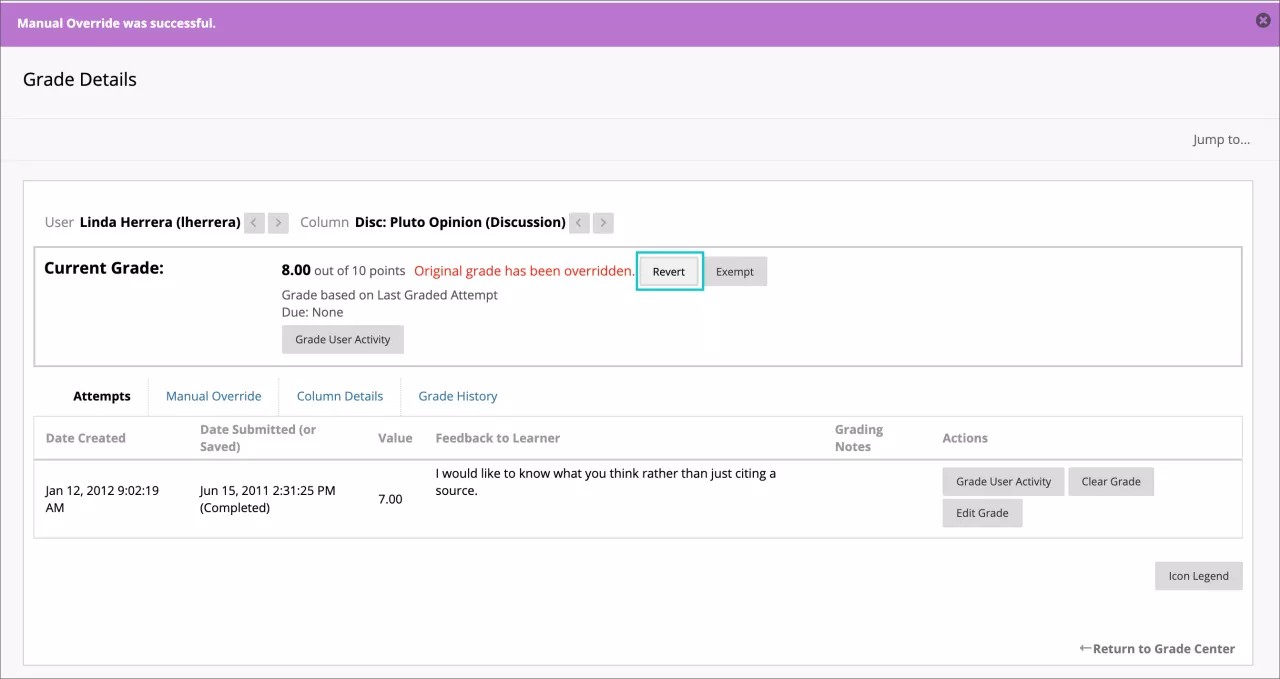
Task: Click Grade User Activity in Actions column
Action: (x=1003, y=482)
